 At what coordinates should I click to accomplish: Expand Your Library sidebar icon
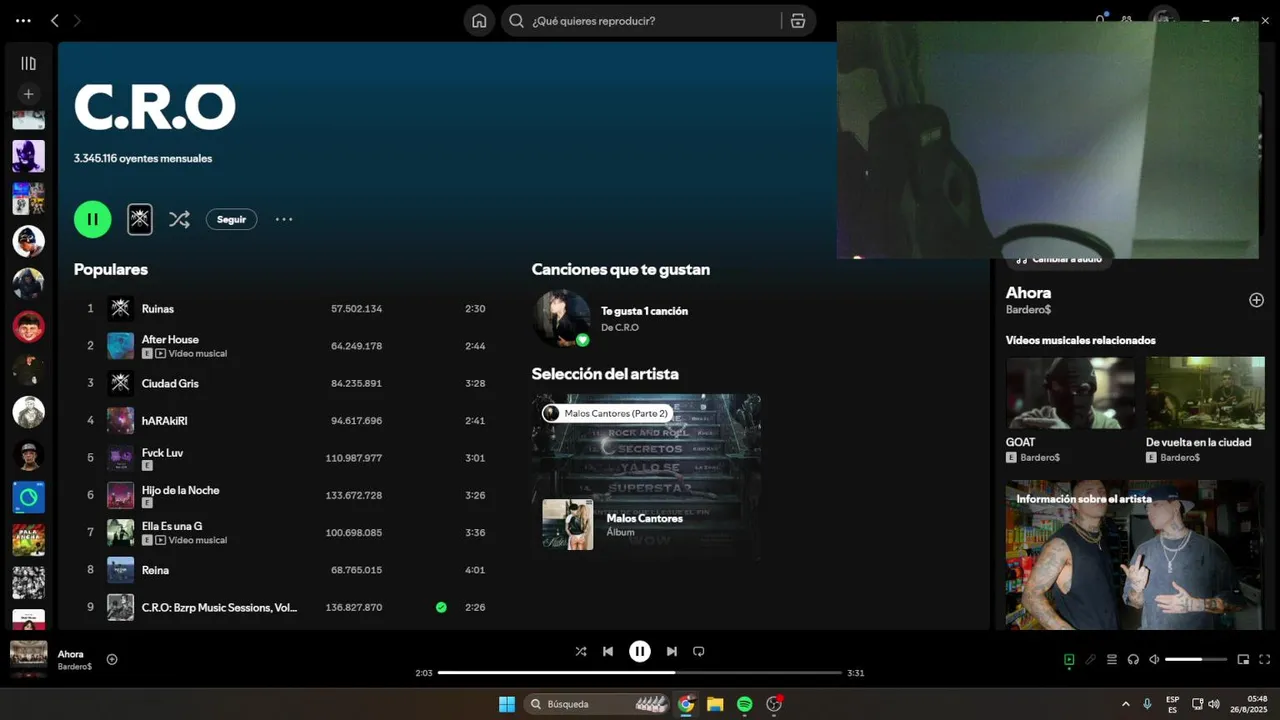tap(28, 63)
